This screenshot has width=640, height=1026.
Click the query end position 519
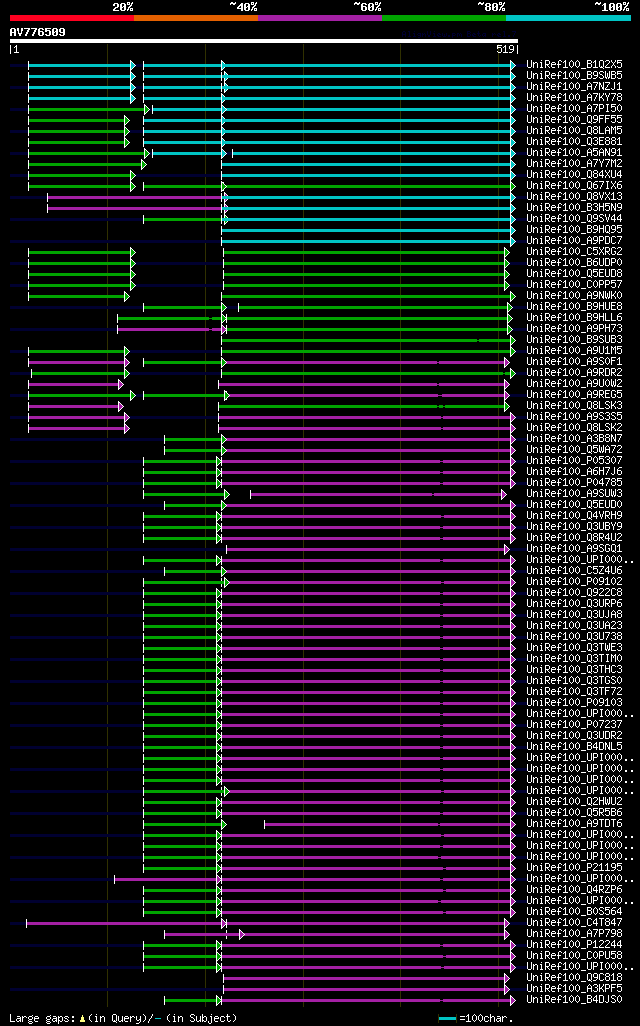[505, 50]
